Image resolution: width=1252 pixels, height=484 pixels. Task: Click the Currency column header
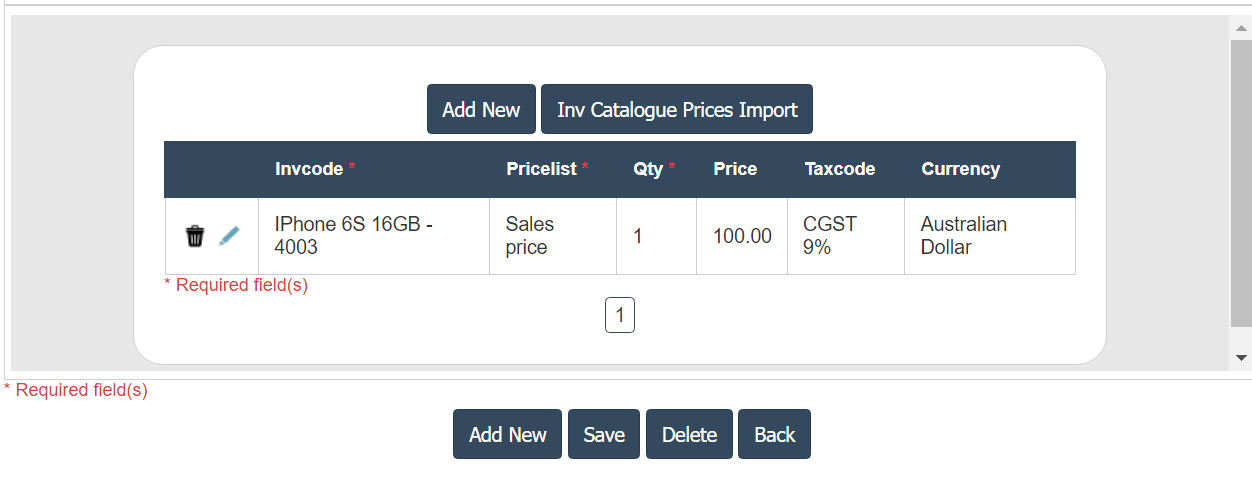(x=960, y=169)
